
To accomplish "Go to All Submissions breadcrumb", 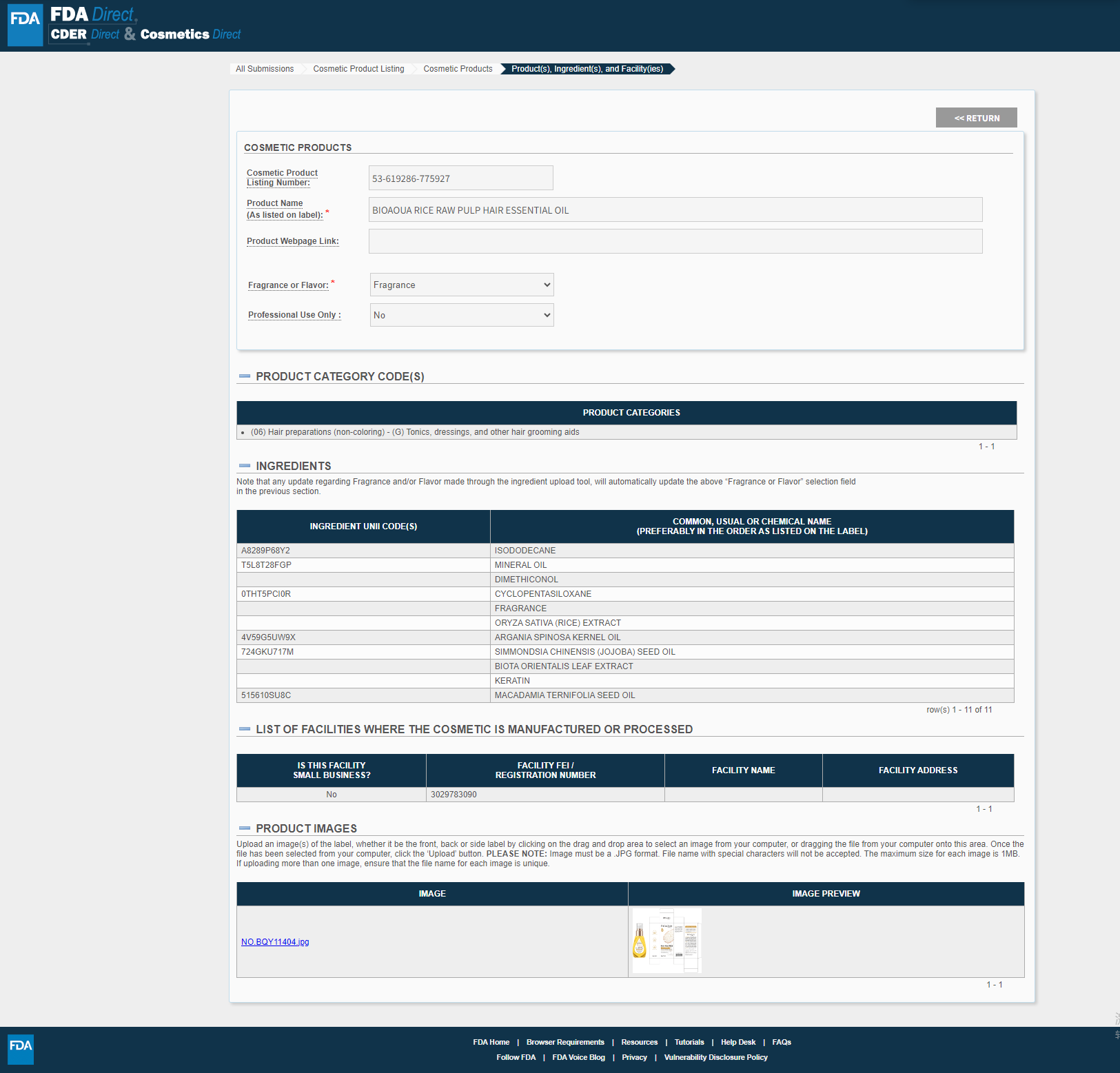I will pos(265,69).
